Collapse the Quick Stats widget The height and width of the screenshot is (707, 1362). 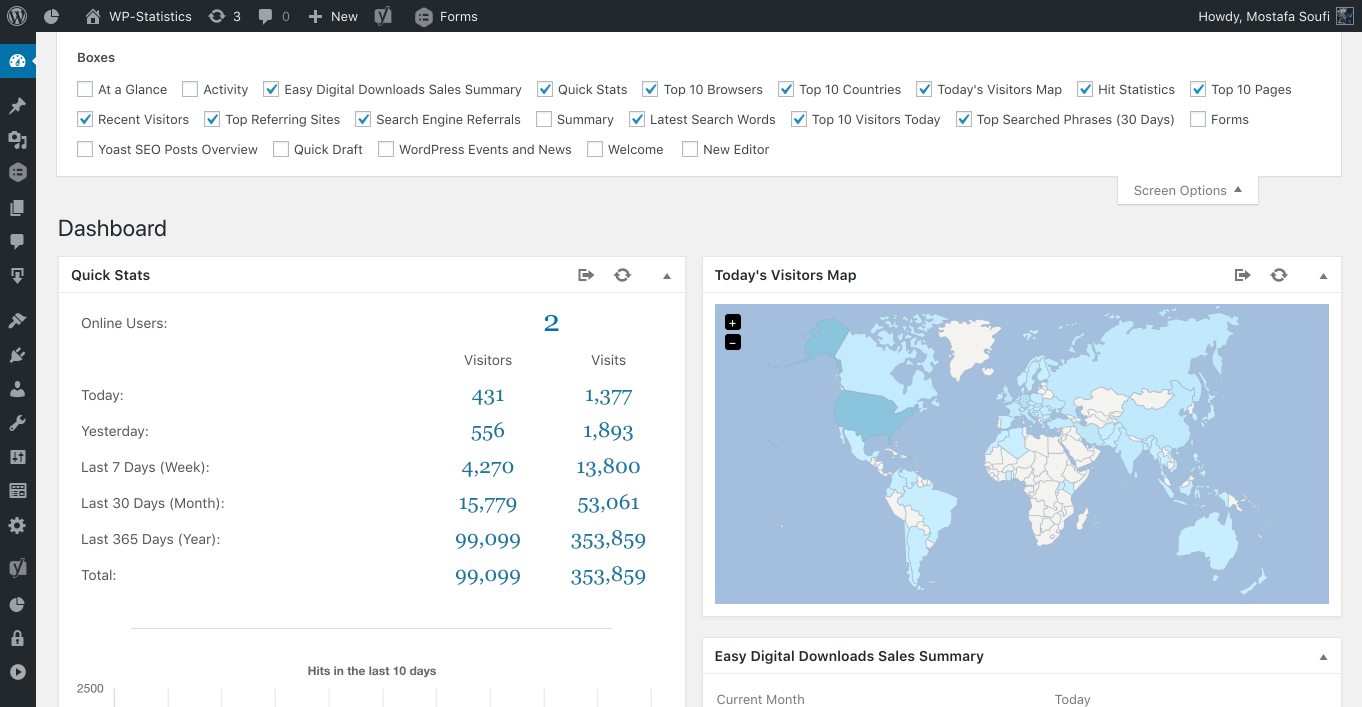[667, 276]
